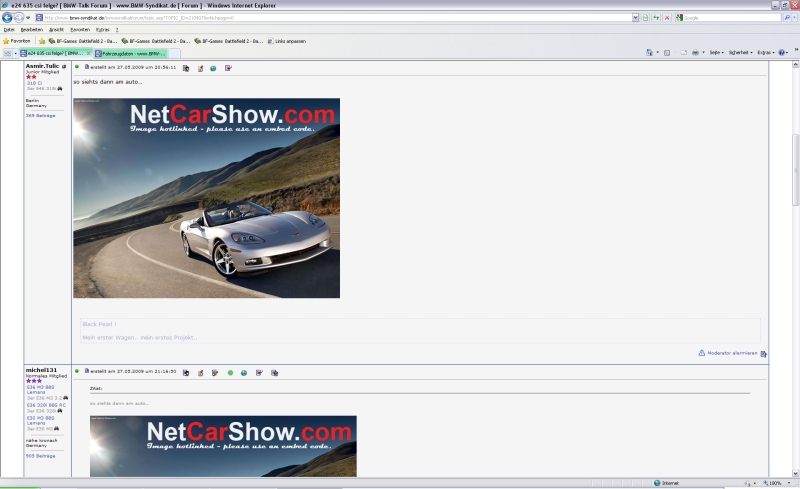Viewport: 800px width, 489px height.
Task: Click profile icon in Asmir.Tulic's post header
Action: [x=186, y=68]
